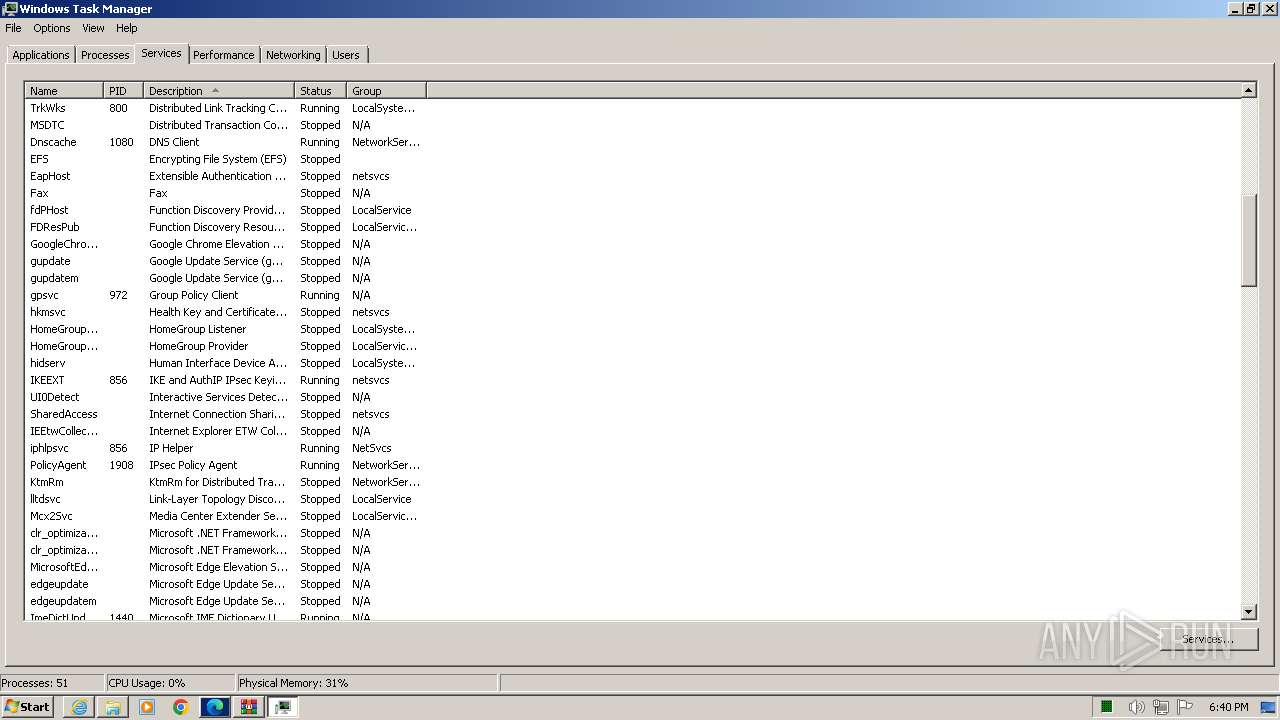
Task: Open Windows Media Player taskbar icon
Action: click(x=147, y=707)
